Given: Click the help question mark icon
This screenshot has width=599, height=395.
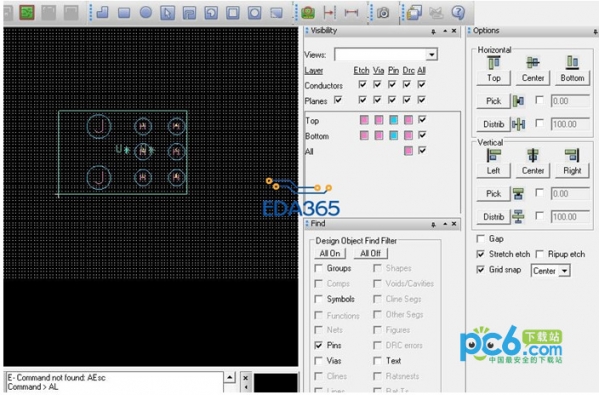Looking at the screenshot, I should [x=458, y=13].
